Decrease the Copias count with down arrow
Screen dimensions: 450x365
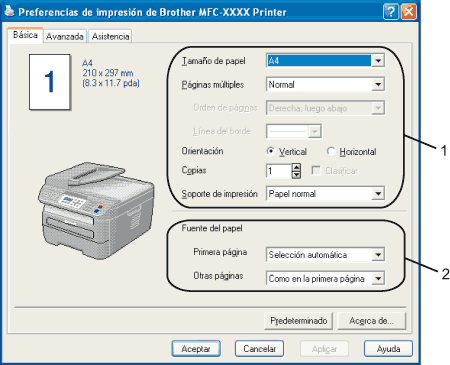point(296,175)
